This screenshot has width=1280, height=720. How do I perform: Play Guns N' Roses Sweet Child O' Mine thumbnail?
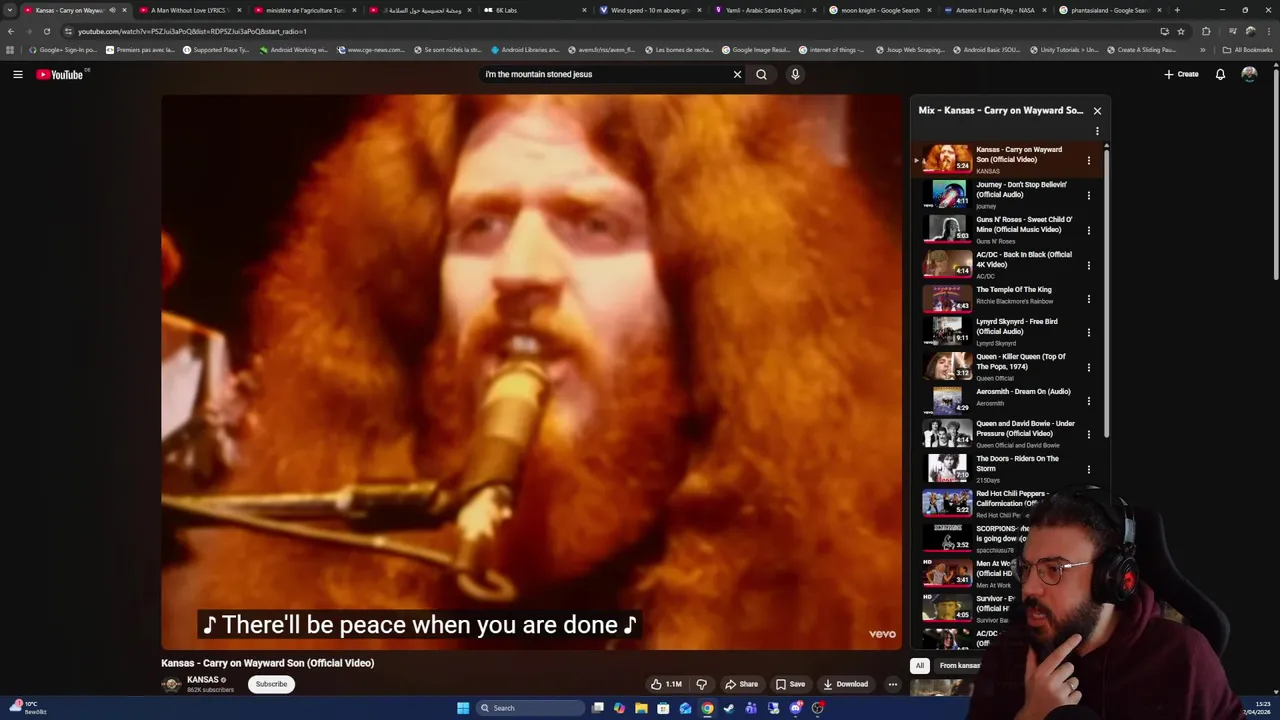pos(946,228)
